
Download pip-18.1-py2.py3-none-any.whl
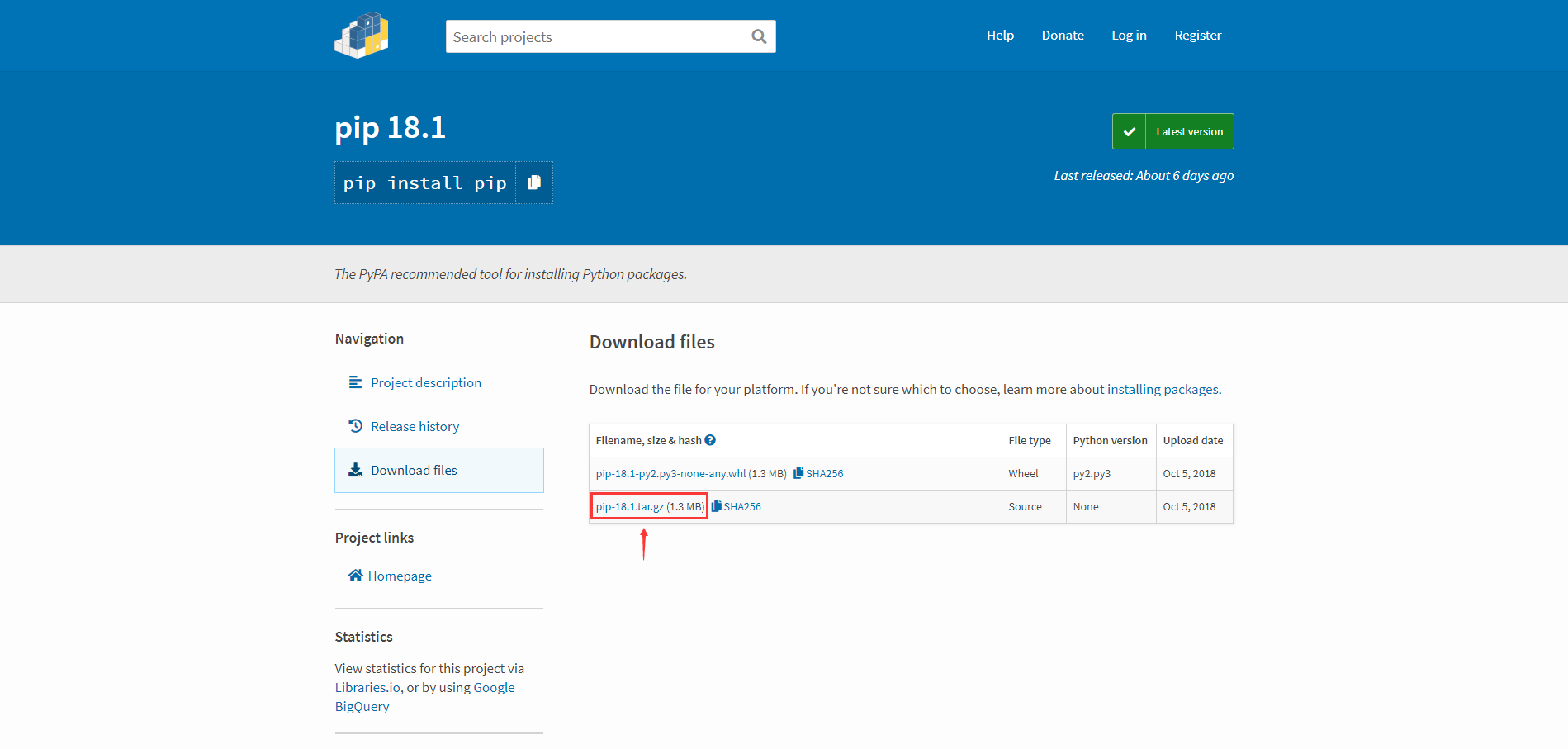(670, 473)
